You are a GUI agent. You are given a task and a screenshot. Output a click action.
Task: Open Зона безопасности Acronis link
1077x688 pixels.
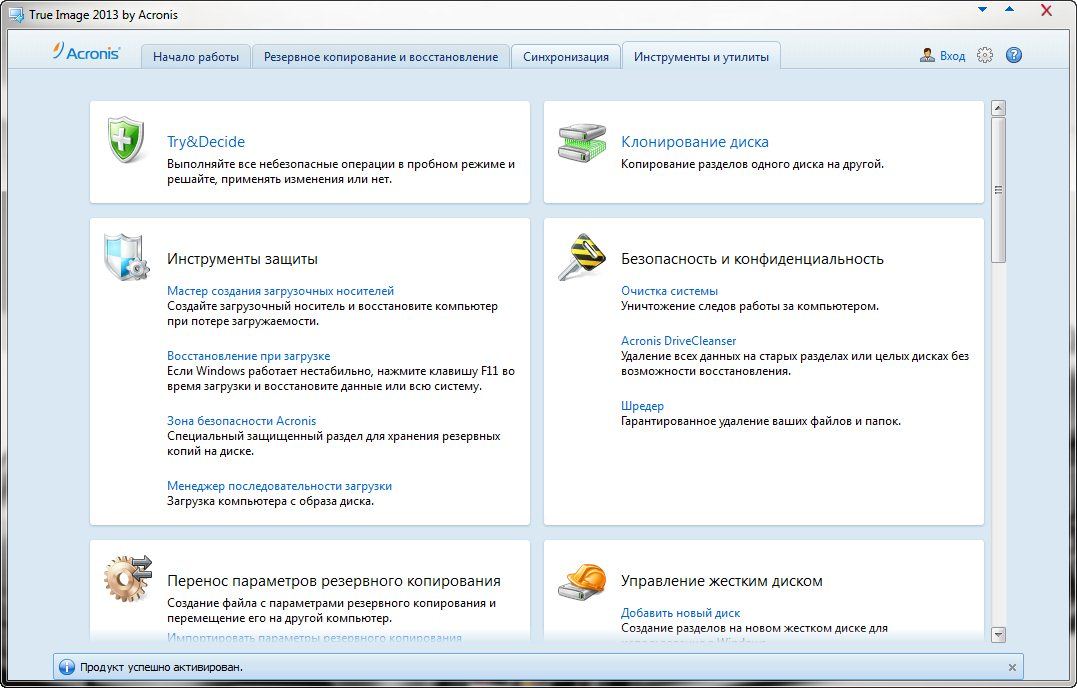click(241, 421)
